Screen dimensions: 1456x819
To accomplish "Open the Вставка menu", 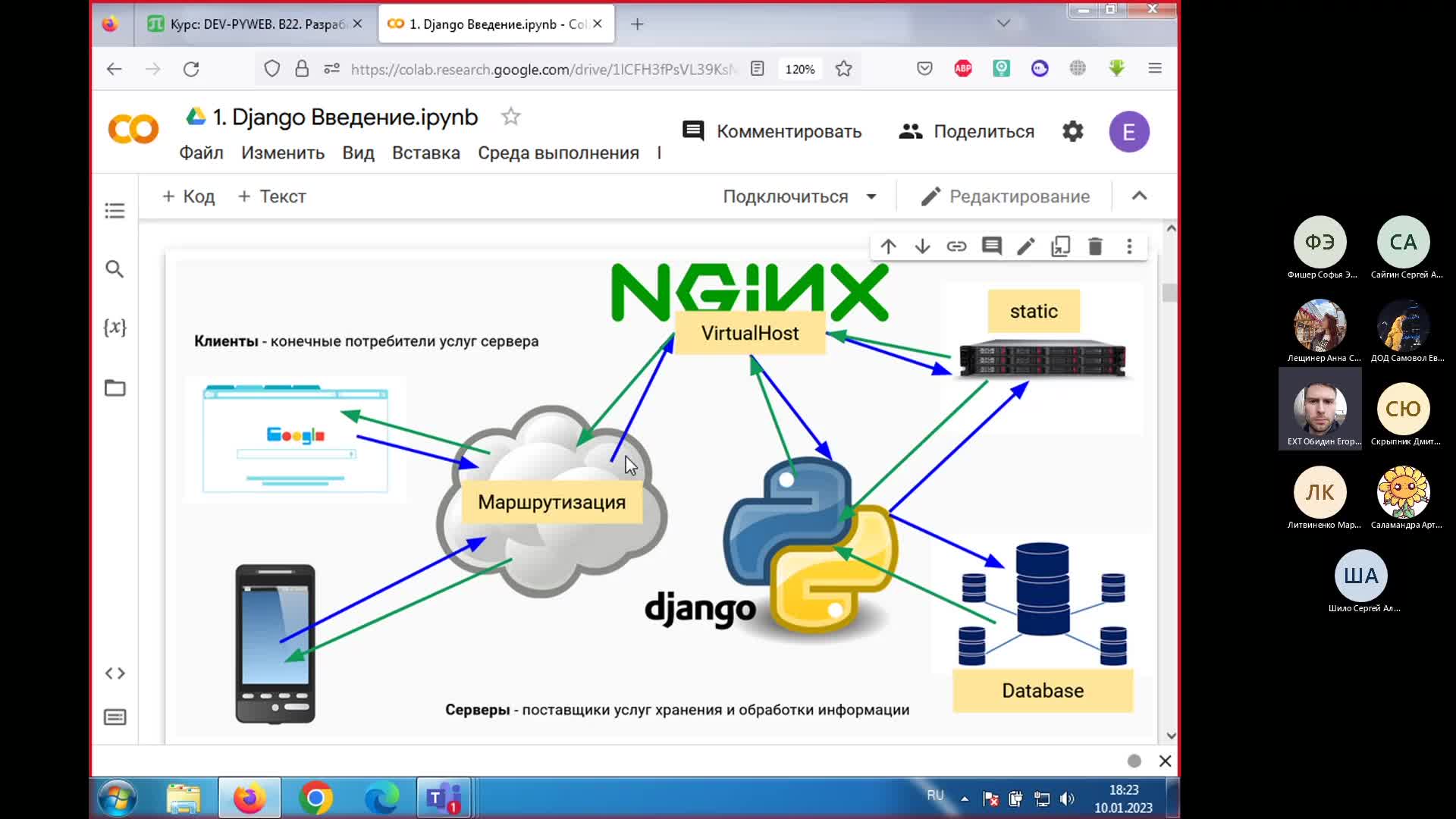I will (426, 153).
